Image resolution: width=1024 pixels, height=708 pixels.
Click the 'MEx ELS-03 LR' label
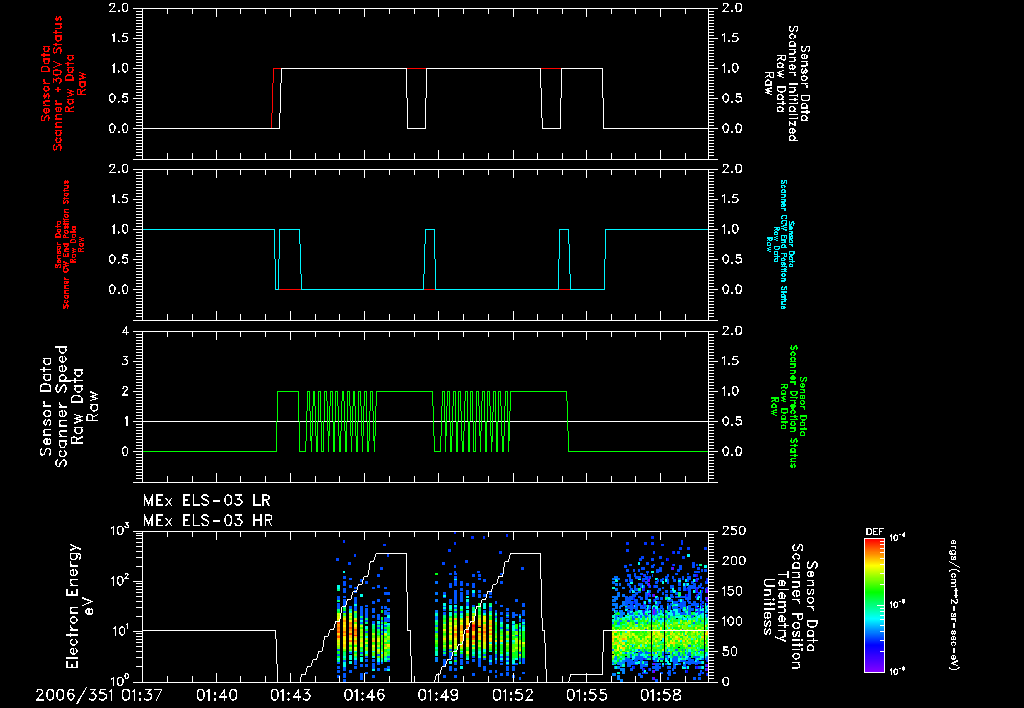[x=206, y=501]
